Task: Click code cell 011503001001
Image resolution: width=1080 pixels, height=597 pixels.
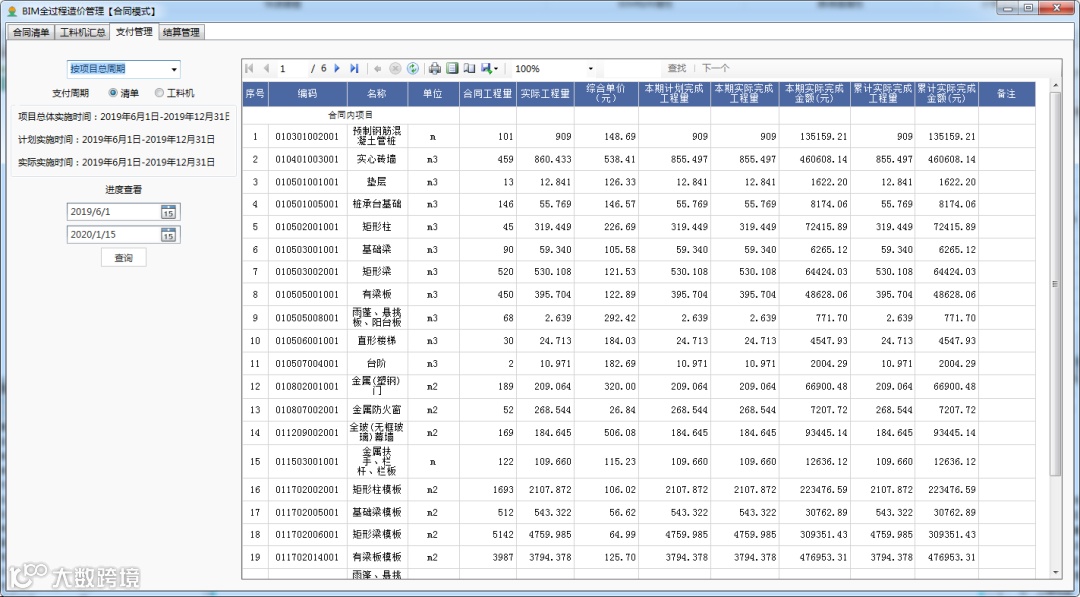Action: pyautogui.click(x=307, y=461)
